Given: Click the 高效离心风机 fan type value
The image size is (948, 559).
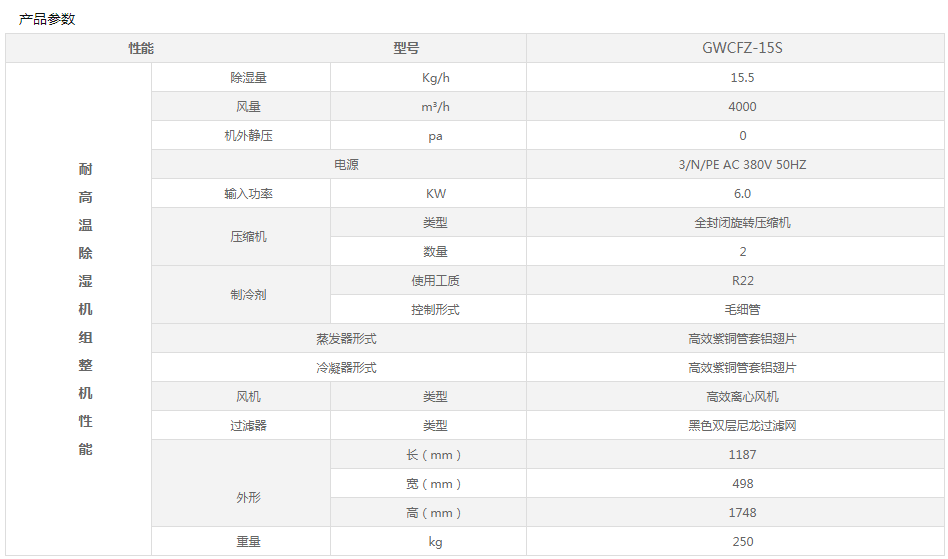Looking at the screenshot, I should [742, 397].
